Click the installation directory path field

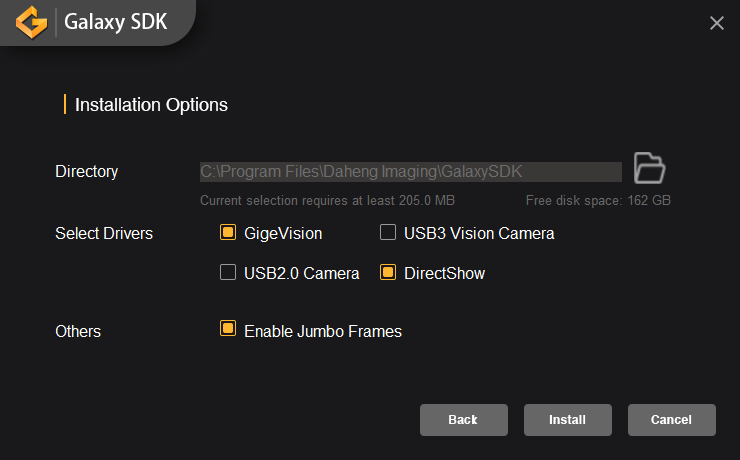point(410,172)
